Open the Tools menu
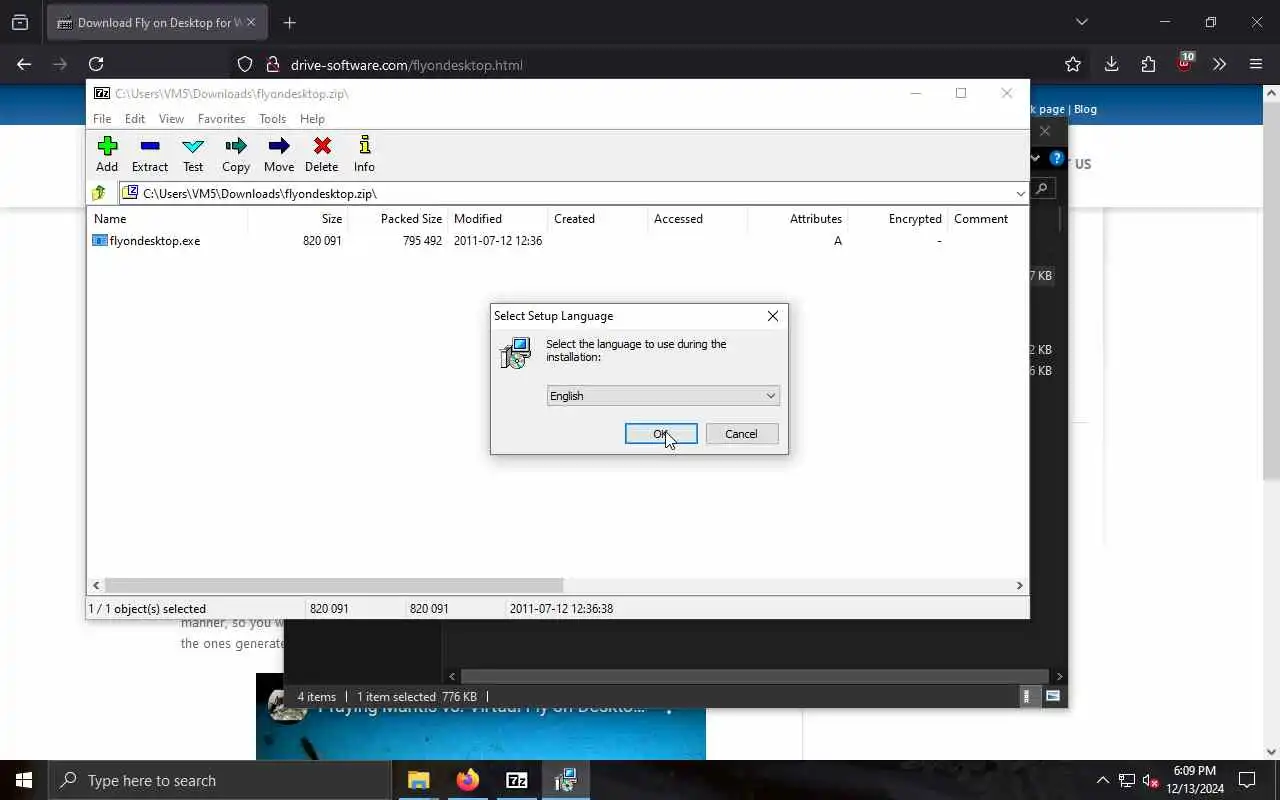 pos(272,118)
